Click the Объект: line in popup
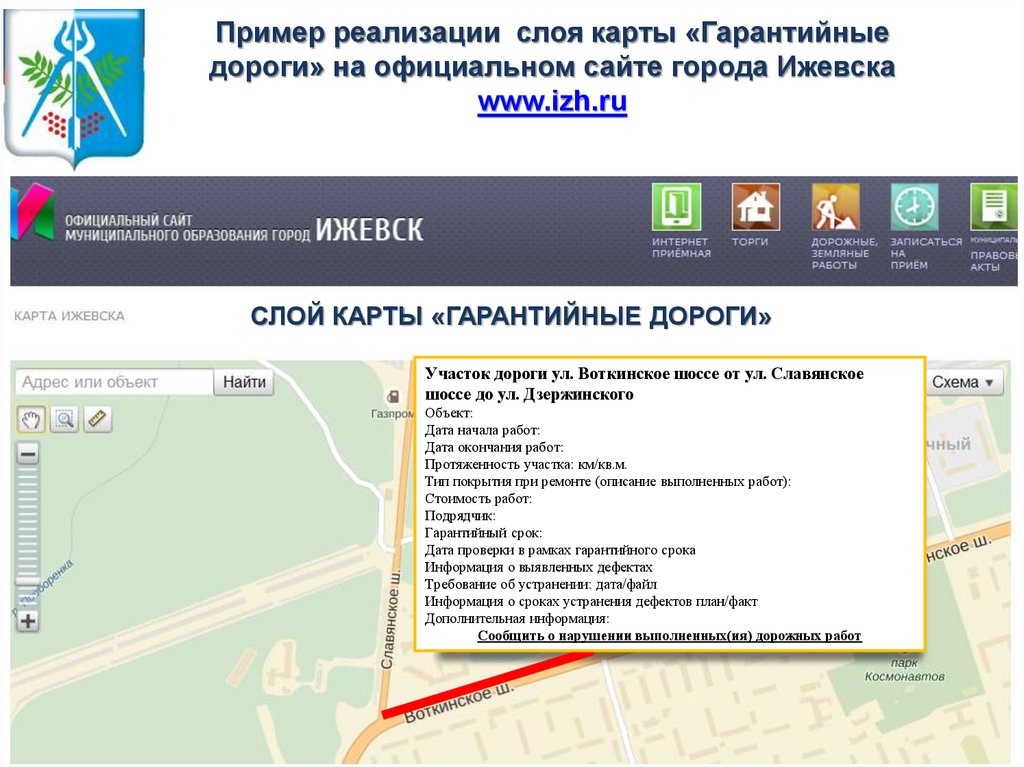 click(449, 414)
